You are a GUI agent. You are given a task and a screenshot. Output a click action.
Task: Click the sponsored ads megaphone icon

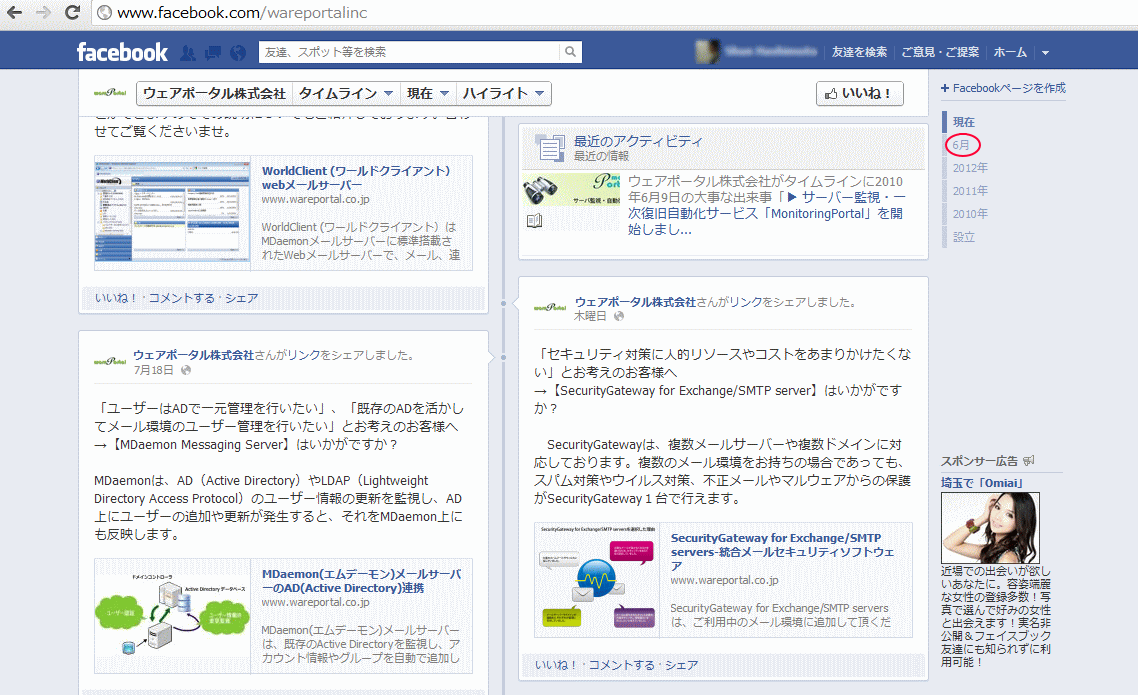point(1028,461)
